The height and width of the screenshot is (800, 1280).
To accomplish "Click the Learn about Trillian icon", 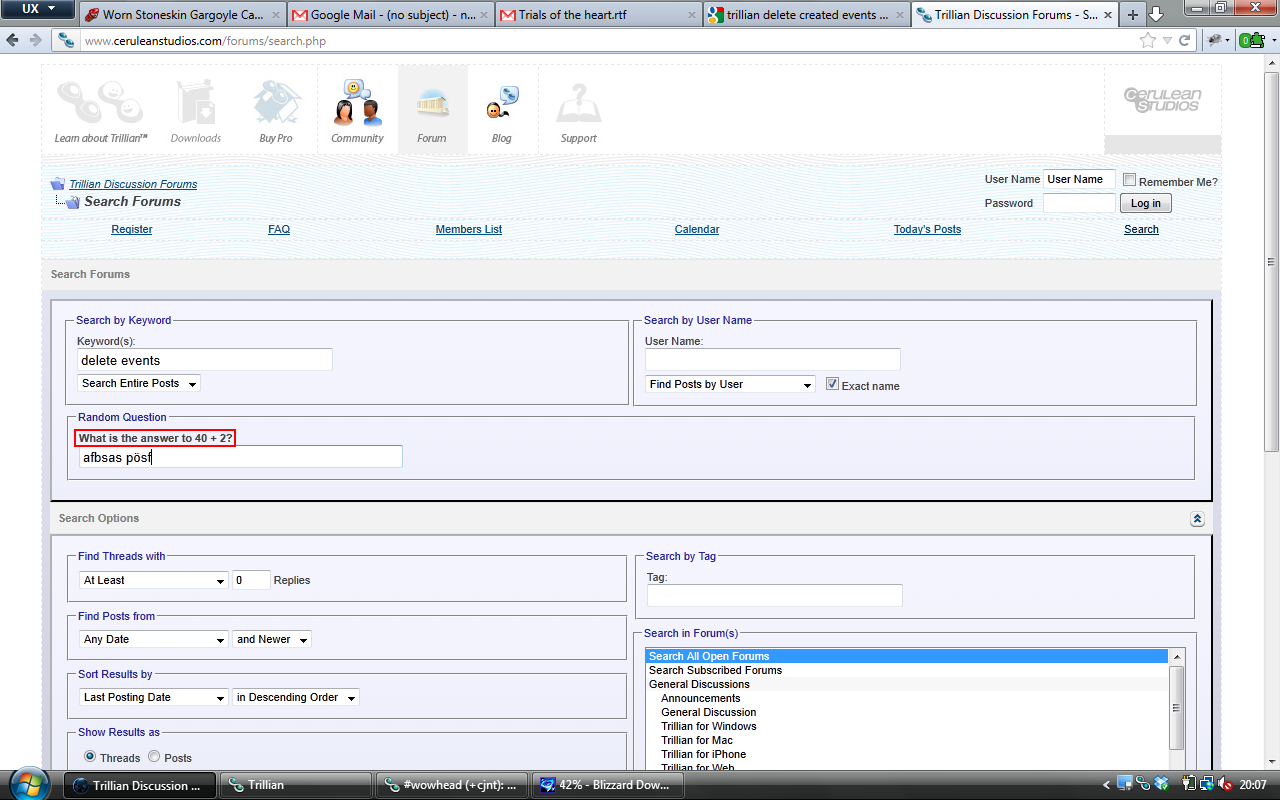I will pyautogui.click(x=100, y=104).
